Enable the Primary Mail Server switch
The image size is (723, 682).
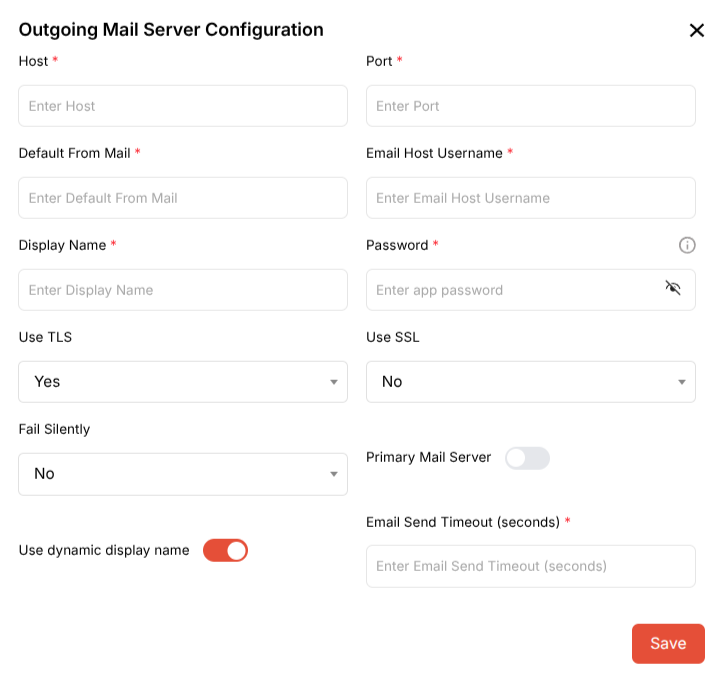[x=527, y=458]
